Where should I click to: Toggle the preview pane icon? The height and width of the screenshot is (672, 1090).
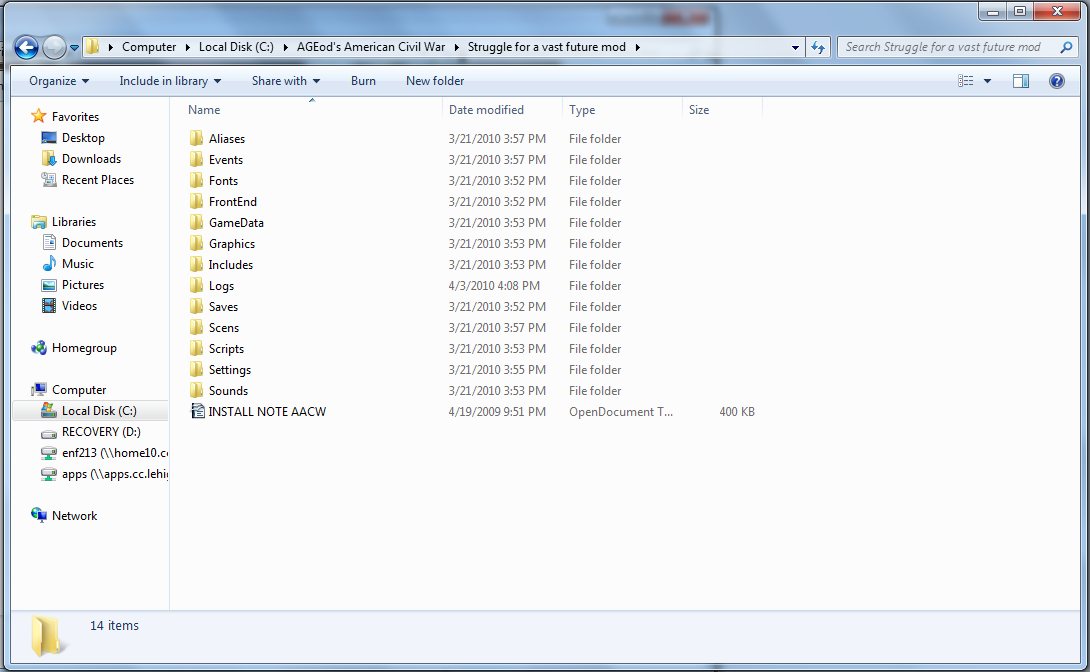click(x=1020, y=81)
